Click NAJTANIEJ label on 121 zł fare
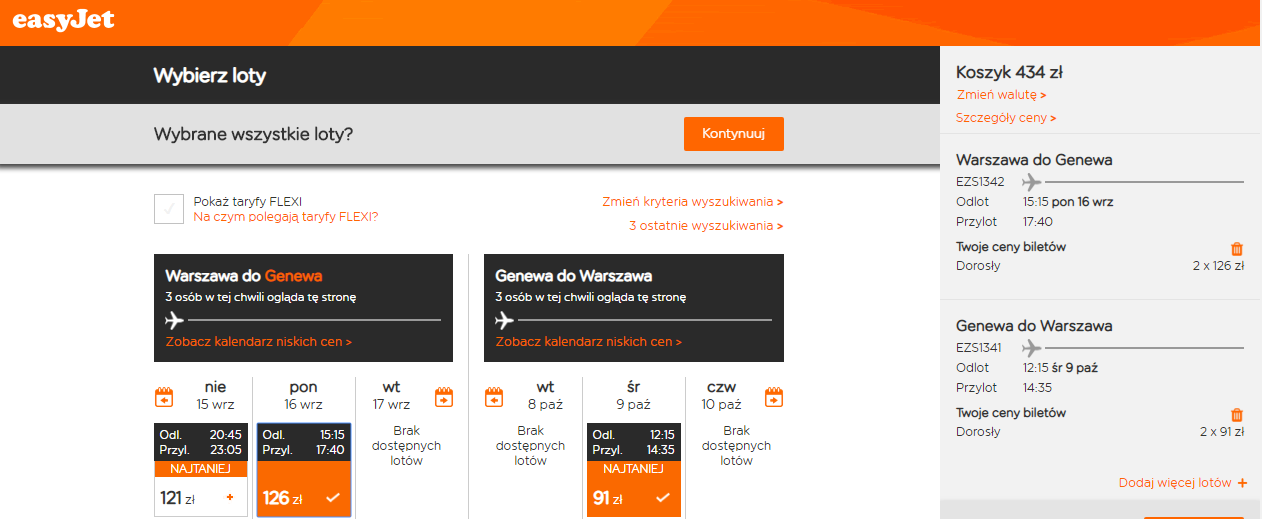This screenshot has height=519, width=1262. pos(201,468)
